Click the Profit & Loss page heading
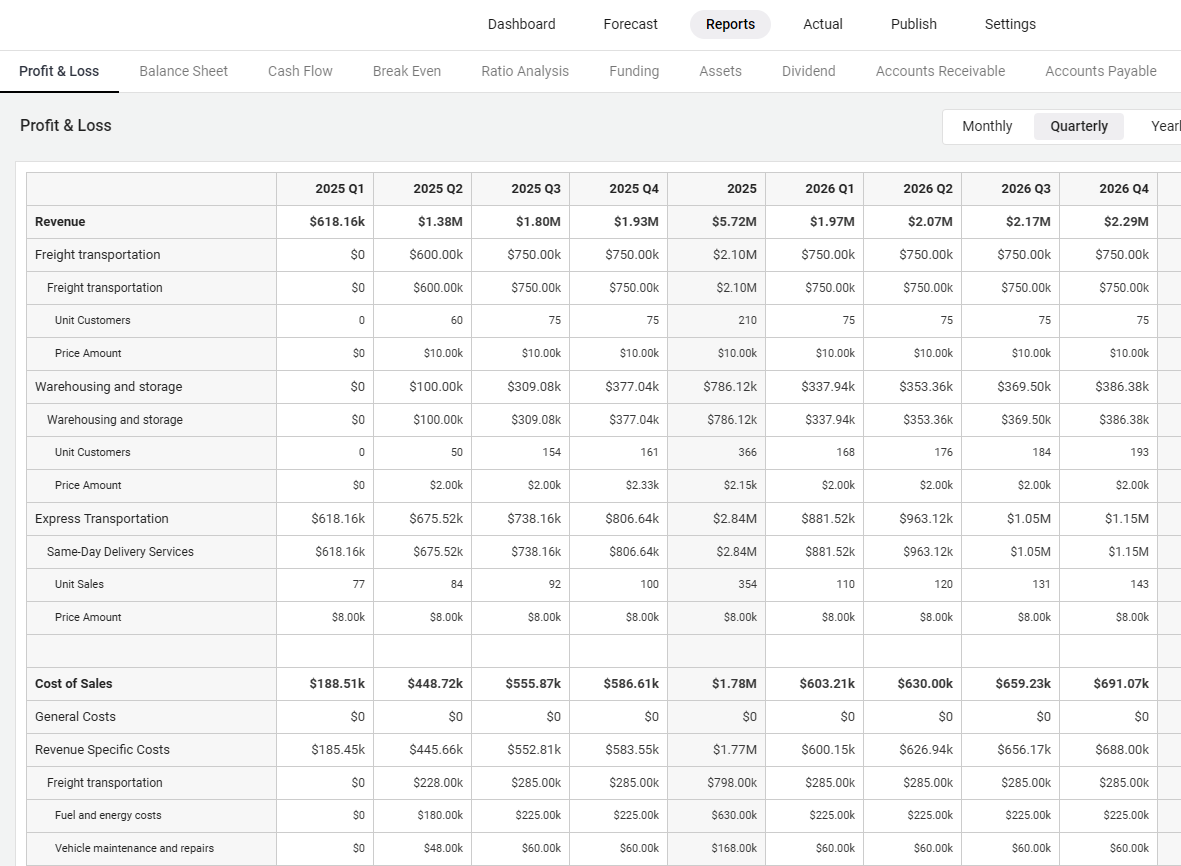This screenshot has height=866, width=1181. pyautogui.click(x=66, y=126)
